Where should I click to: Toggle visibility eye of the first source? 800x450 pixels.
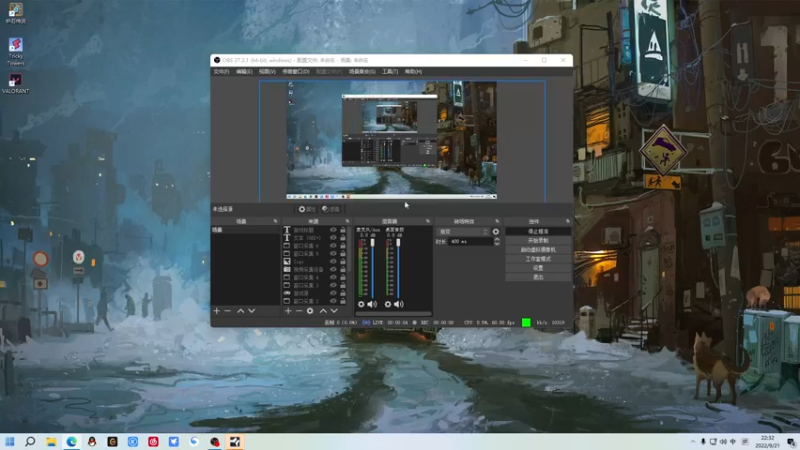point(333,230)
